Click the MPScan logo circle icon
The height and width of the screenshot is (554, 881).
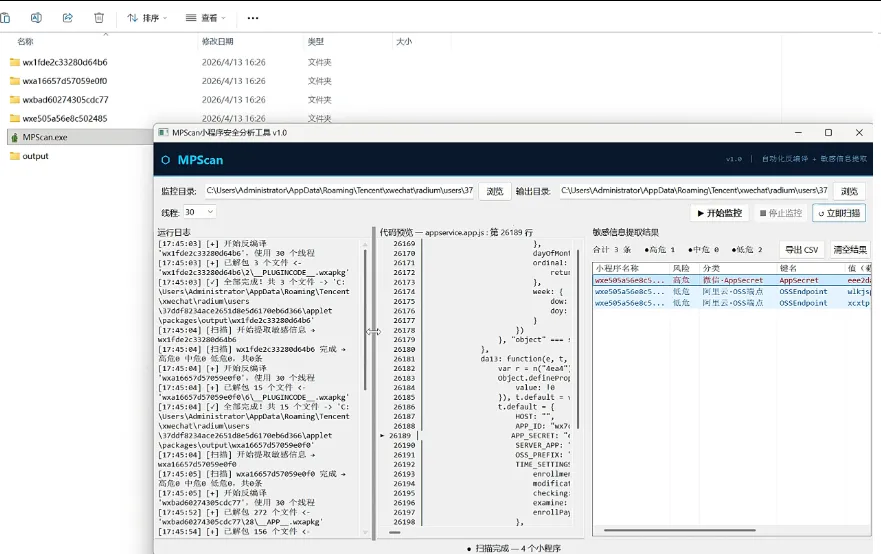point(166,160)
